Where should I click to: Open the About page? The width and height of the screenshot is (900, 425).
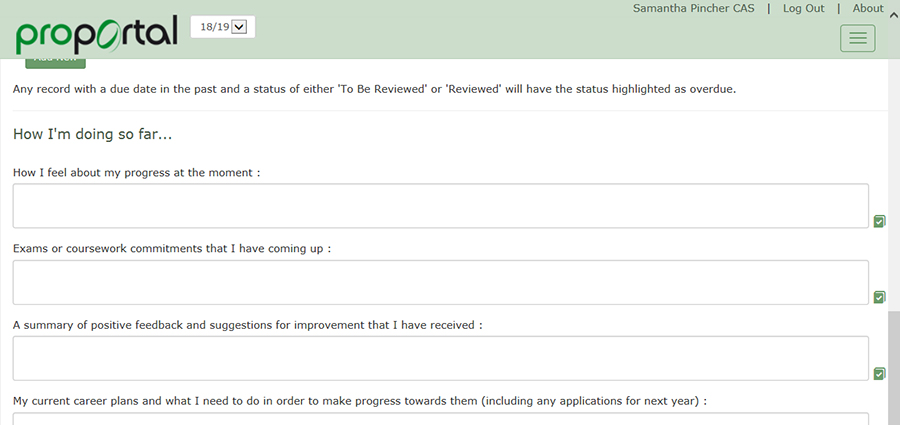tap(867, 8)
